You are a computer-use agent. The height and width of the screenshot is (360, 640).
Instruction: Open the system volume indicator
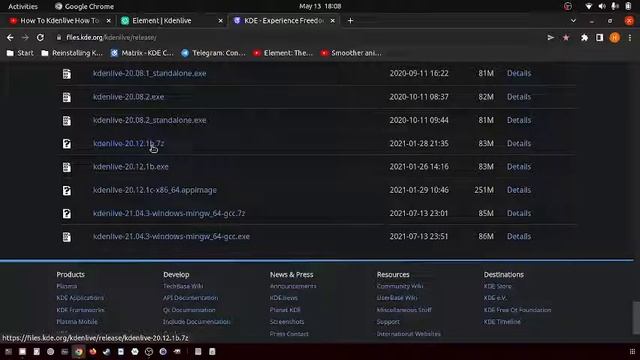click(602, 6)
